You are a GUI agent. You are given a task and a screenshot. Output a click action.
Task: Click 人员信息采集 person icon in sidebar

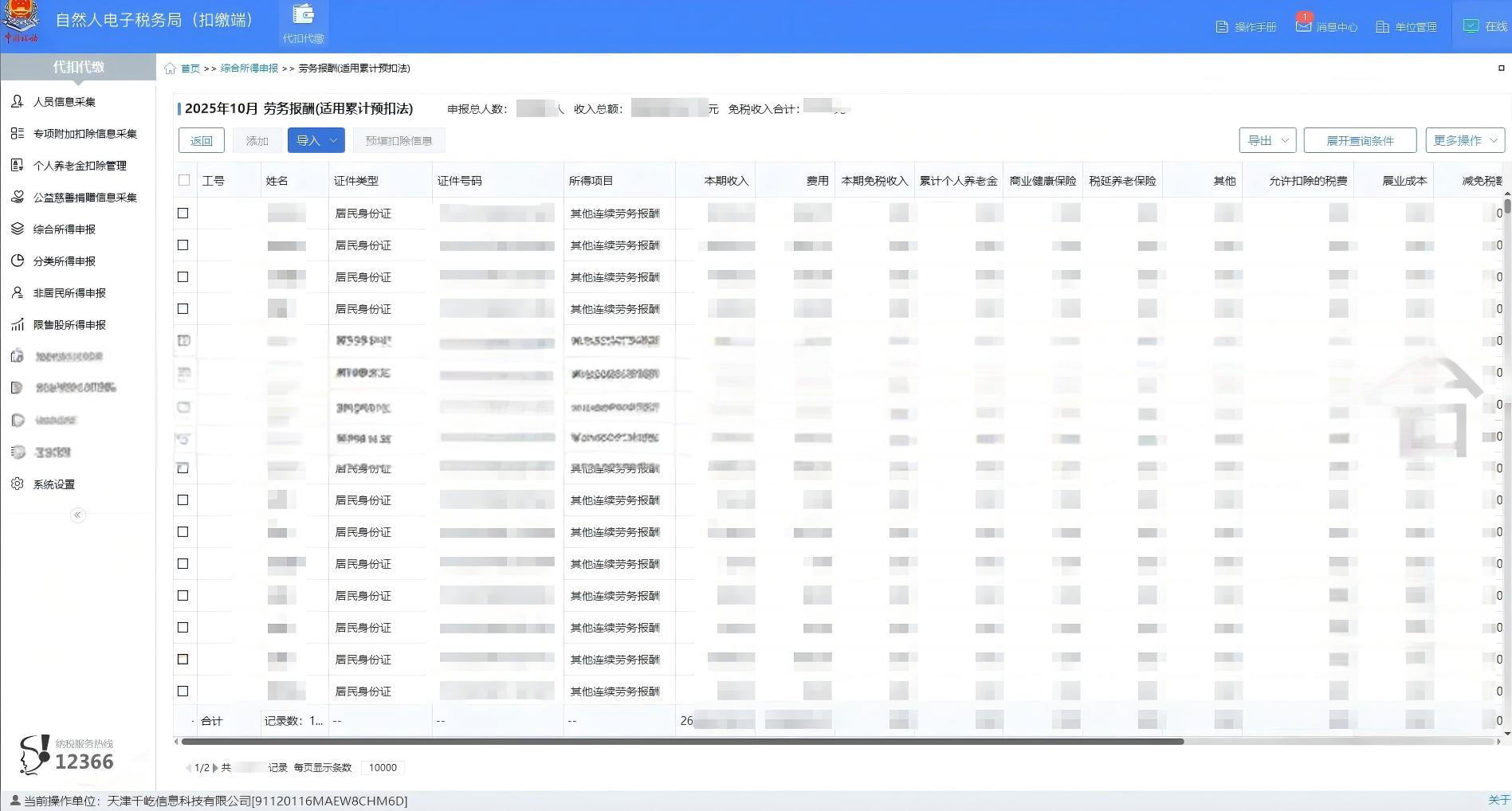click(18, 101)
